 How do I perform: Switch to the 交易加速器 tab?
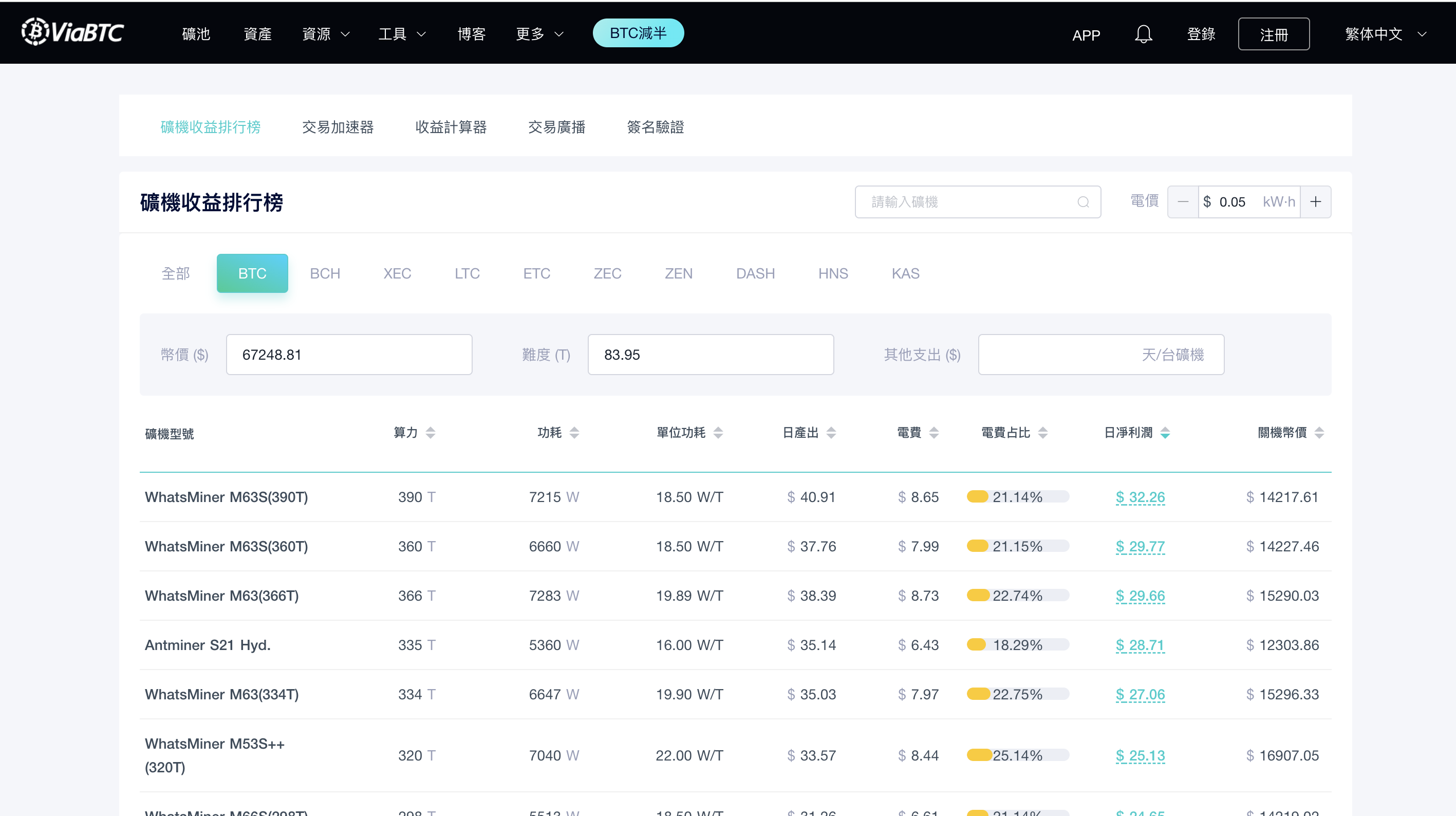[338, 127]
